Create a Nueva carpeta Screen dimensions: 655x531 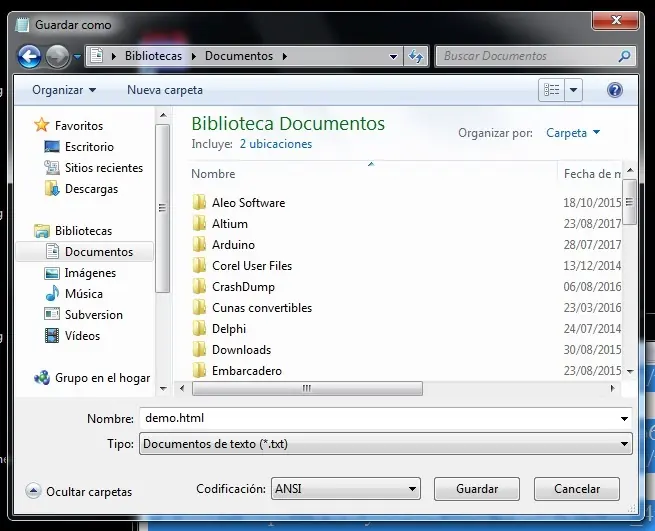pyautogui.click(x=165, y=90)
